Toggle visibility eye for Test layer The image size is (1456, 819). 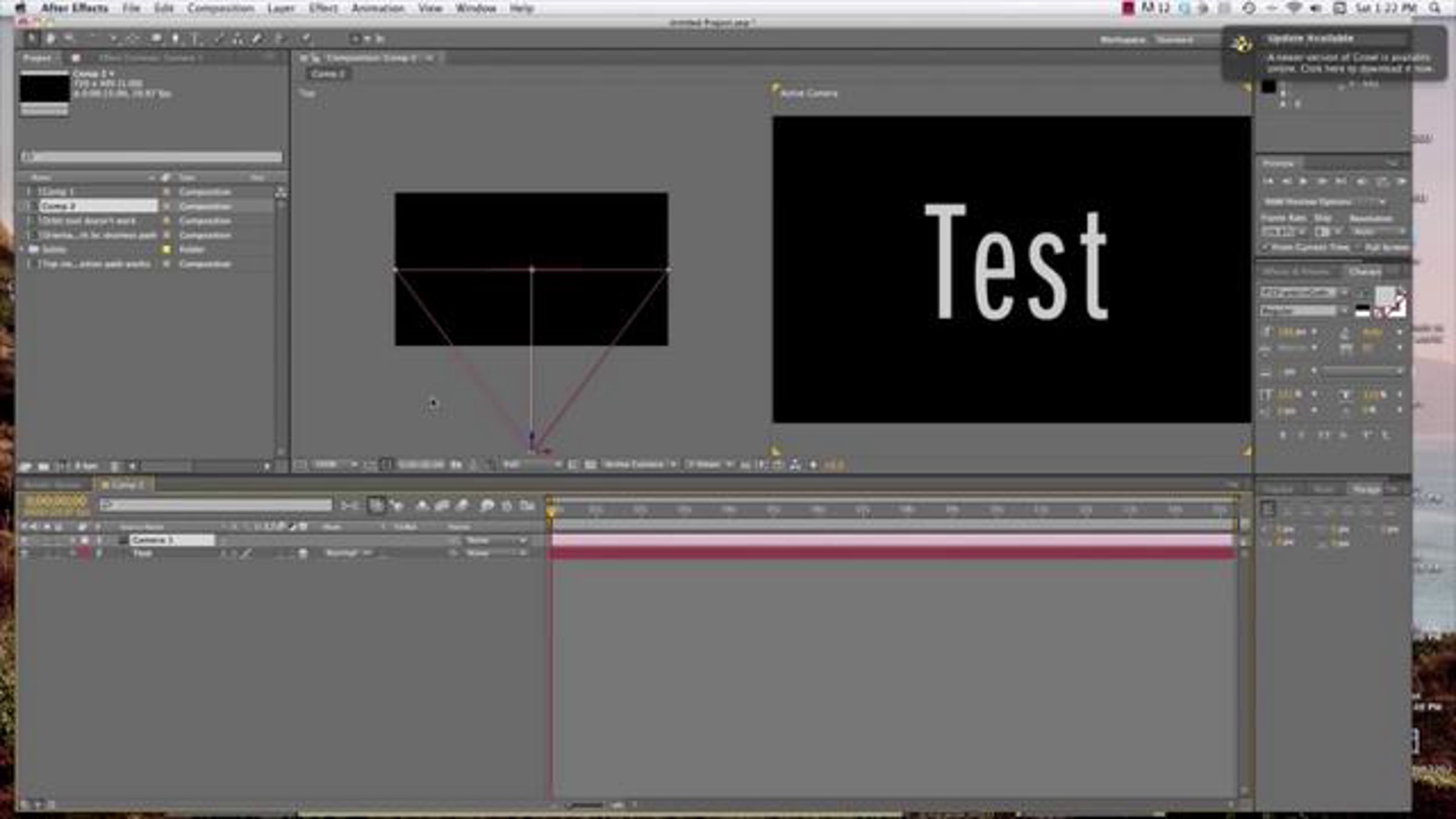(x=24, y=553)
